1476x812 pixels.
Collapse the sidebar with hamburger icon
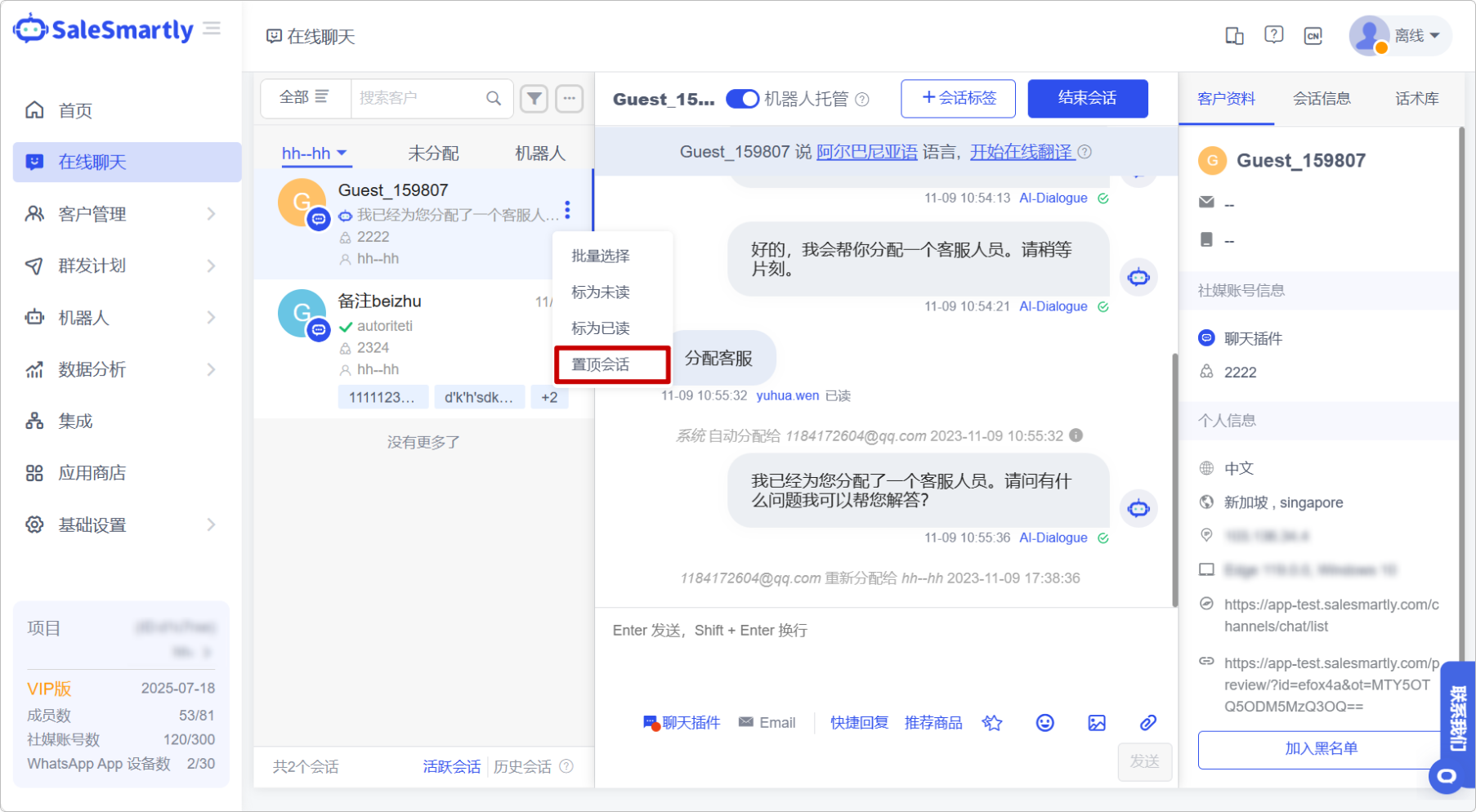212,29
